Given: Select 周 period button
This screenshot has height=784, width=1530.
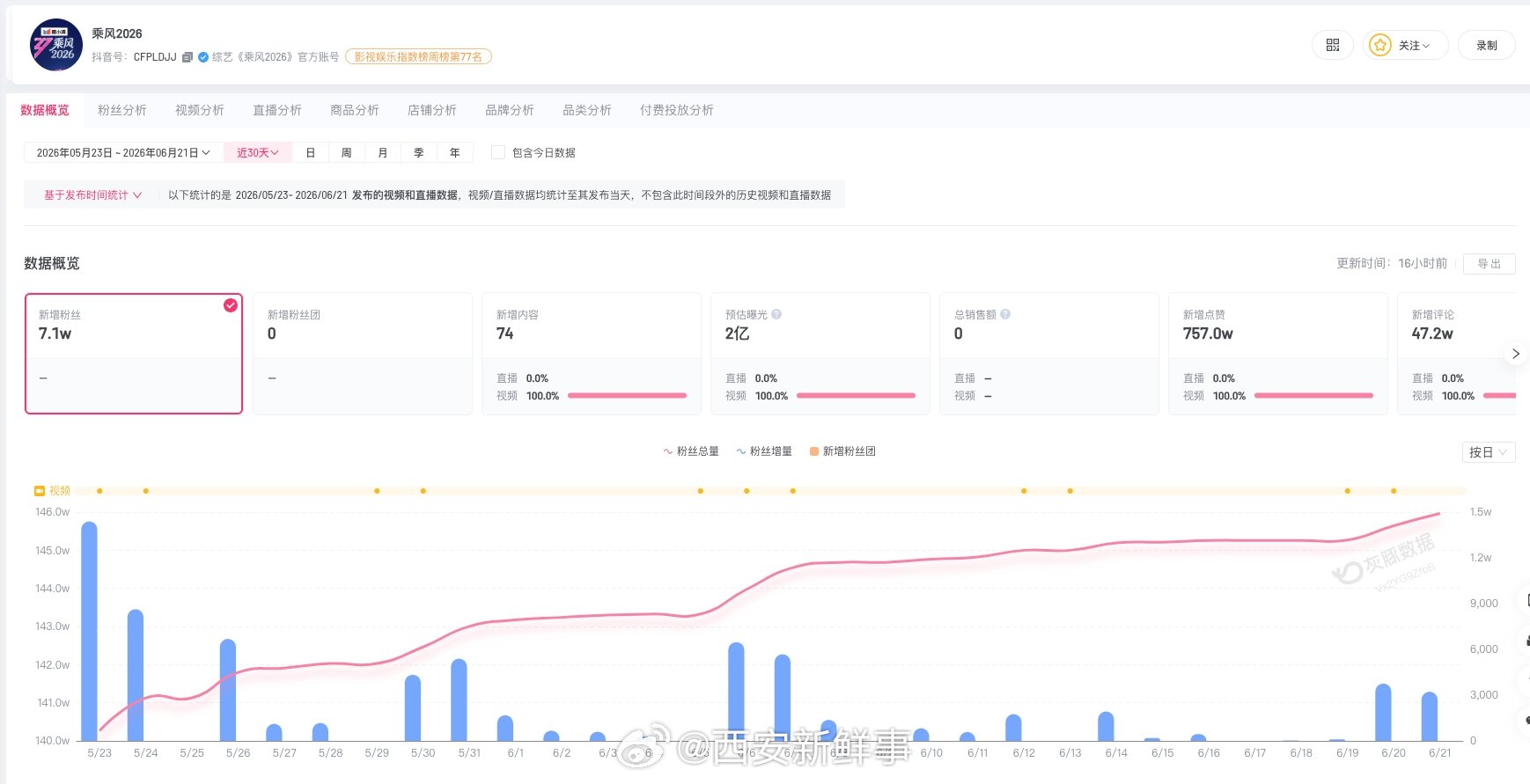Looking at the screenshot, I should (x=347, y=152).
